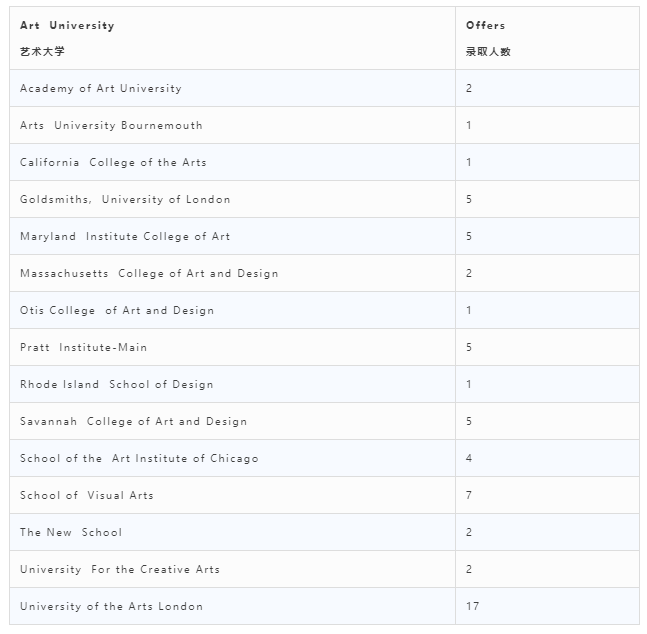Select Goldsmiths, University of London
This screenshot has width=647, height=634.
pos(125,199)
